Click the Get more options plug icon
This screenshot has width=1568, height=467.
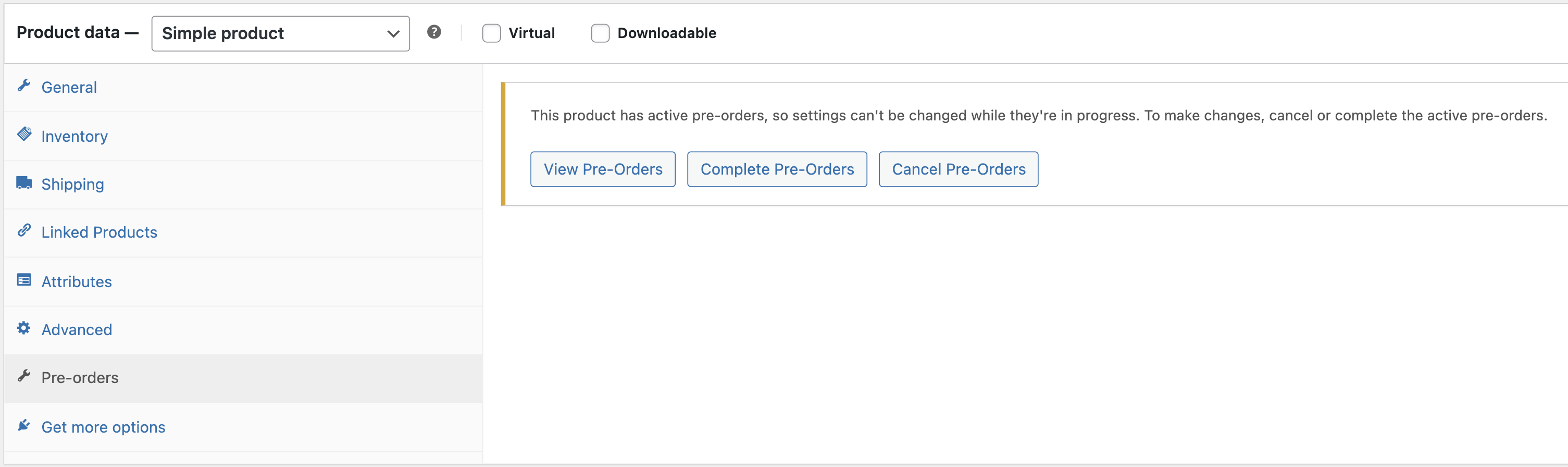coord(24,426)
